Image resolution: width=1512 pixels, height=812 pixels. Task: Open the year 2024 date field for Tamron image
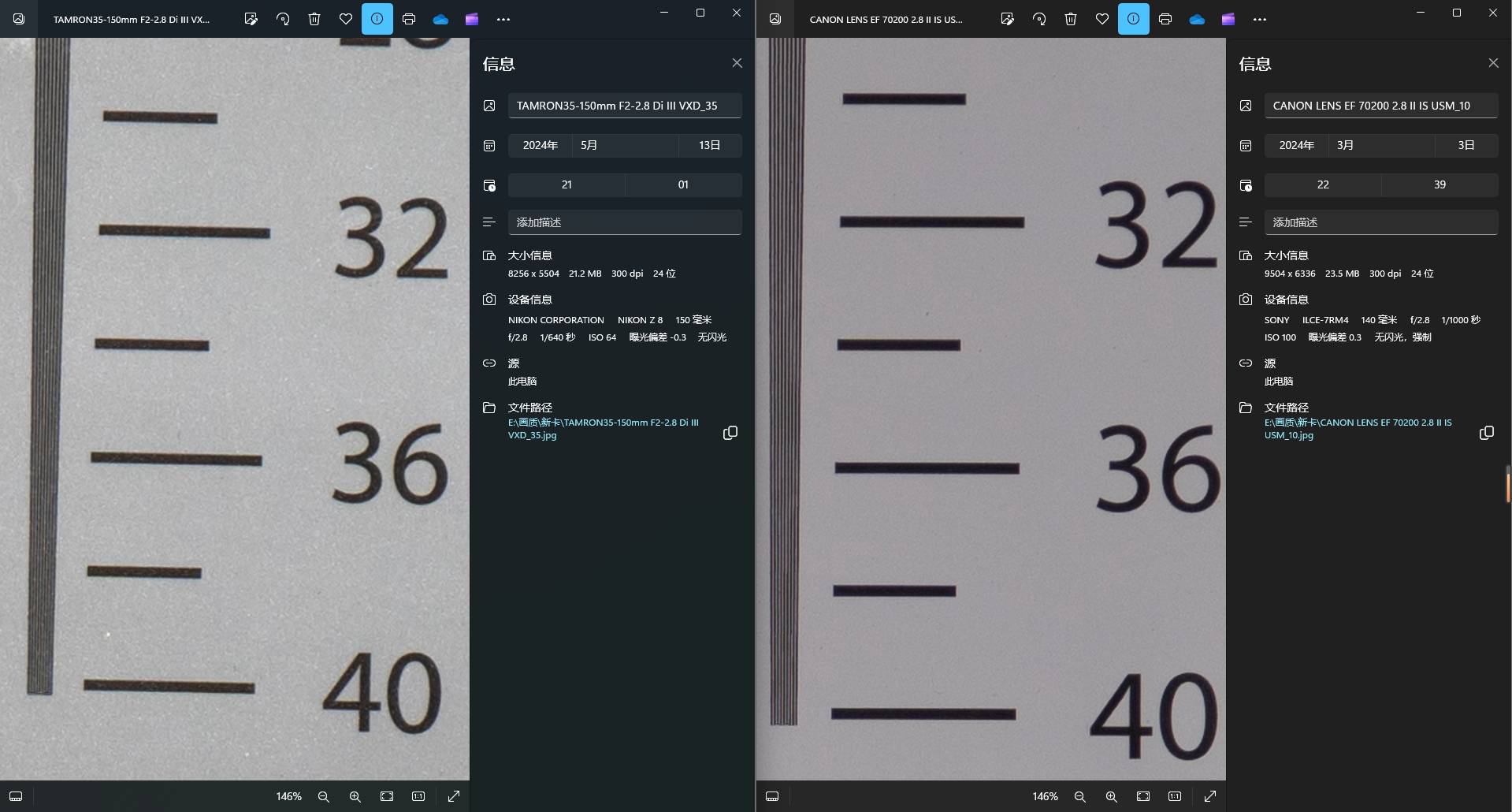pos(540,145)
